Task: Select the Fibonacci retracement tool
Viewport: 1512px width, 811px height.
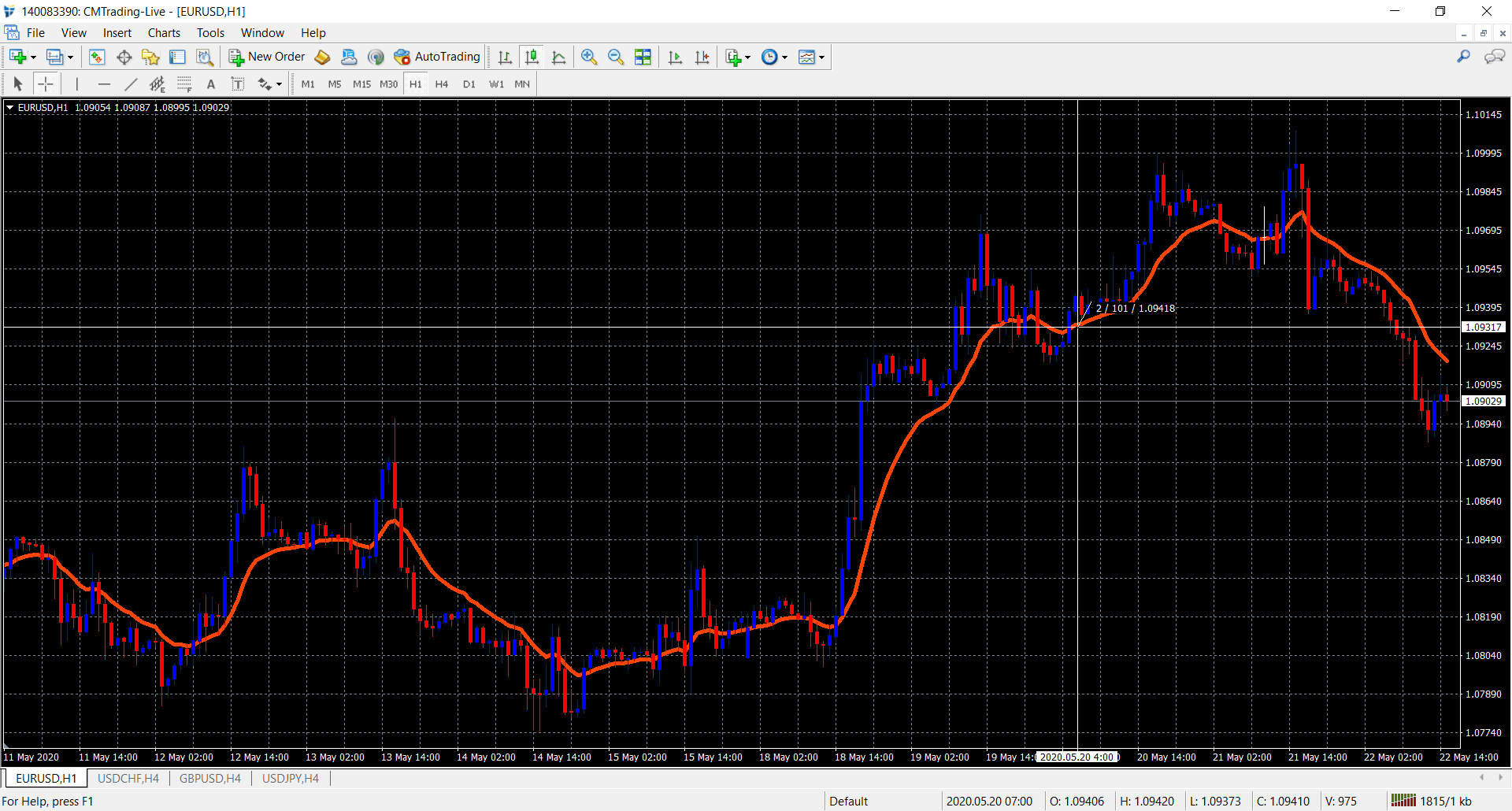Action: click(x=183, y=84)
